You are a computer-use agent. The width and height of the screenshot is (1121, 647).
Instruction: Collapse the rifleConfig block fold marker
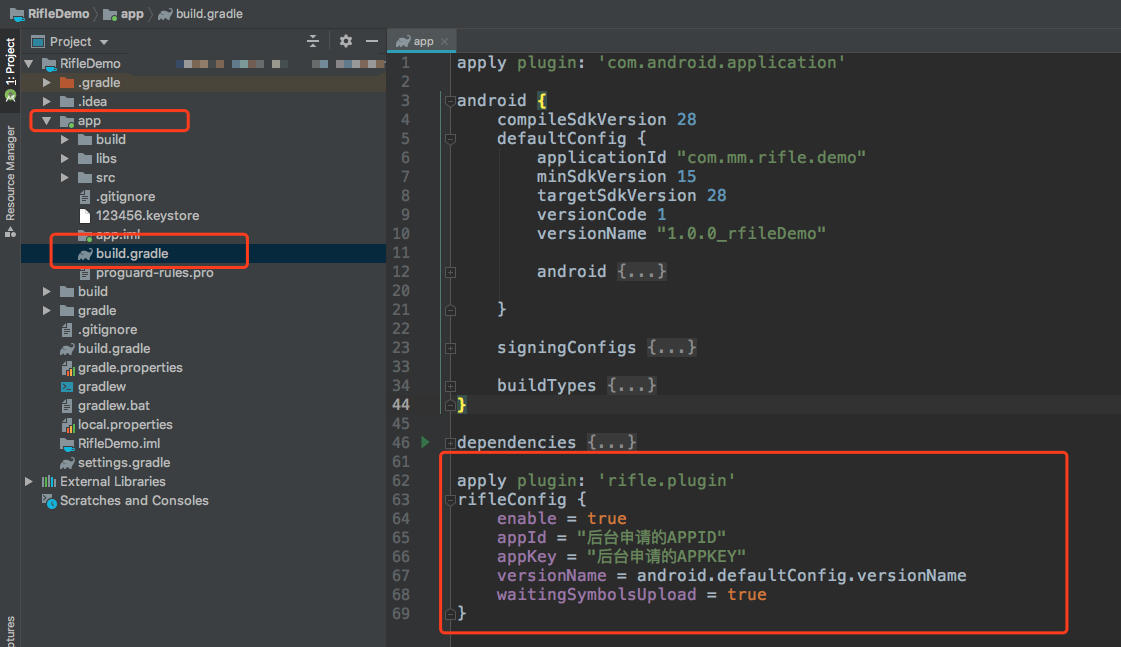click(450, 500)
